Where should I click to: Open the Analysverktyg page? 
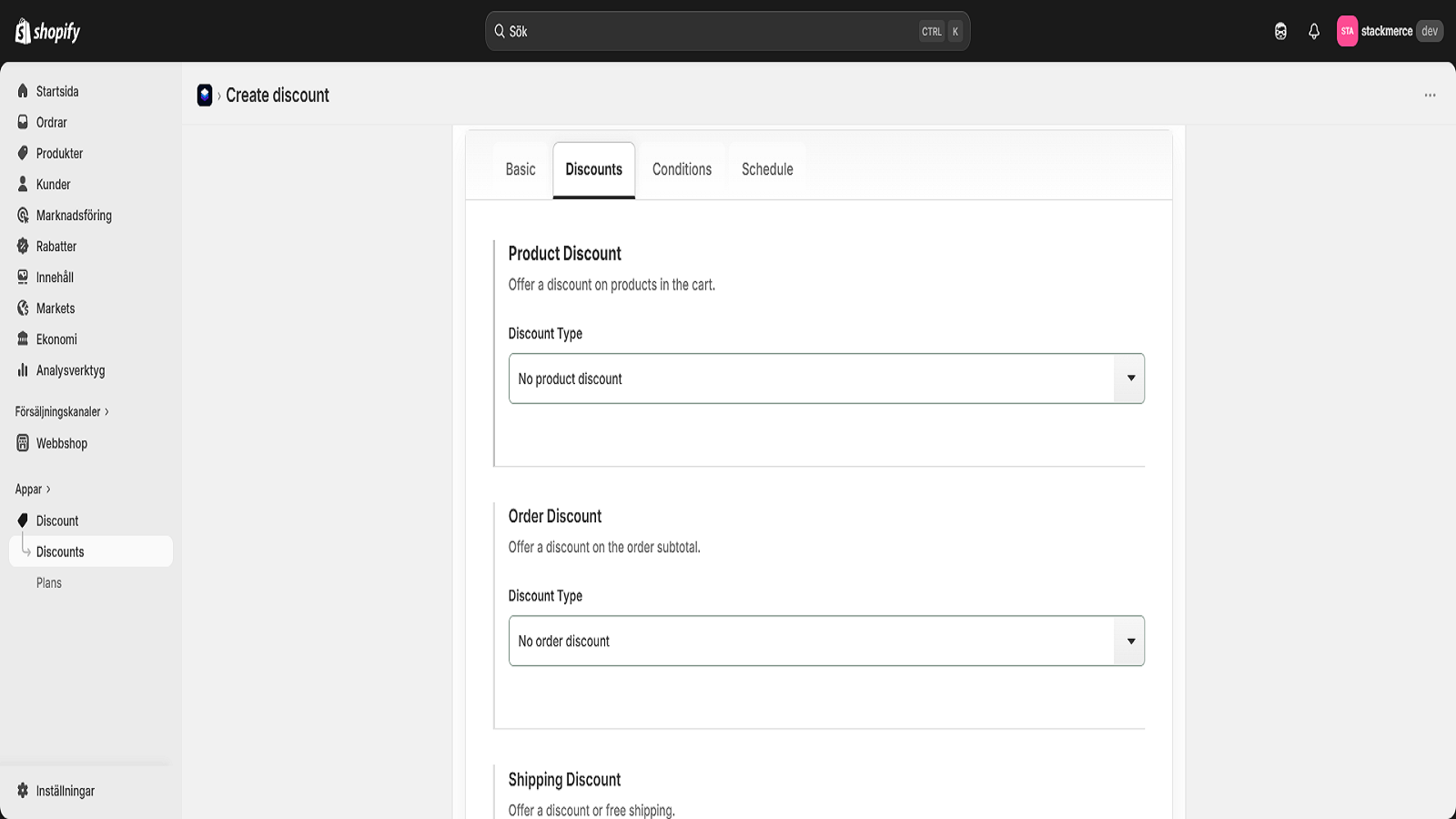70,369
